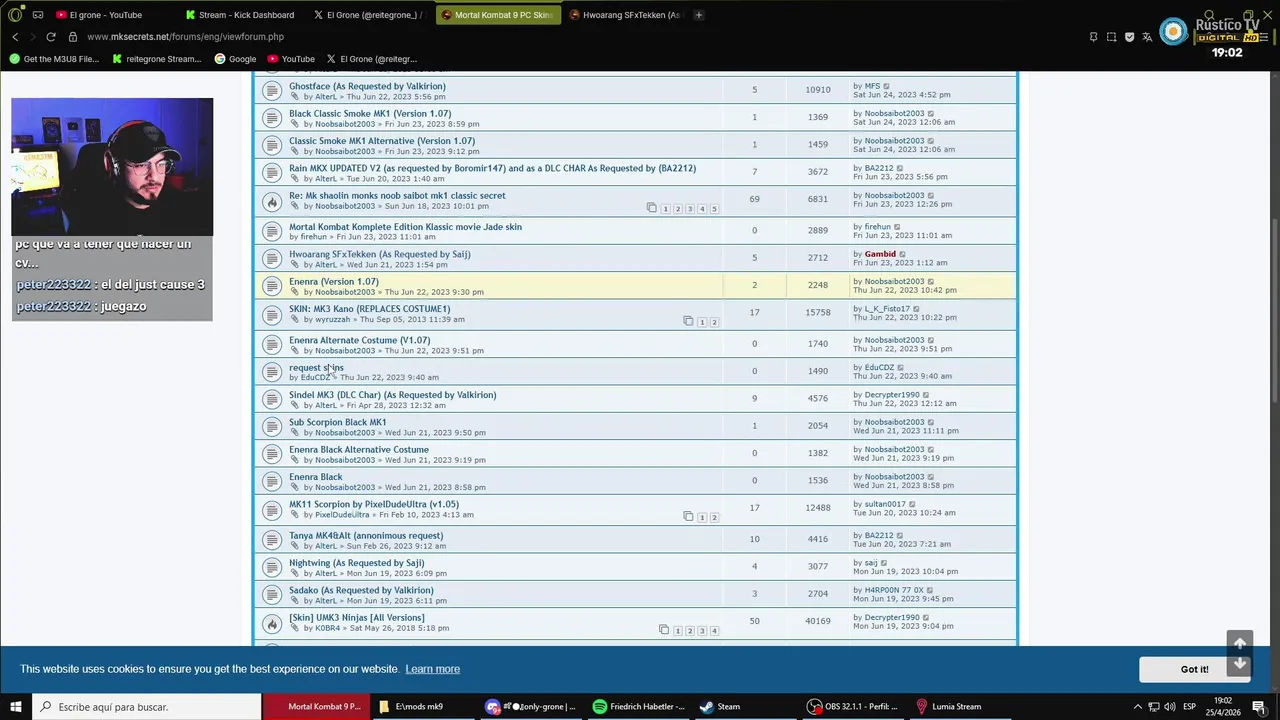Open last poster Decrypter1990 on Sindel row

[892, 395]
